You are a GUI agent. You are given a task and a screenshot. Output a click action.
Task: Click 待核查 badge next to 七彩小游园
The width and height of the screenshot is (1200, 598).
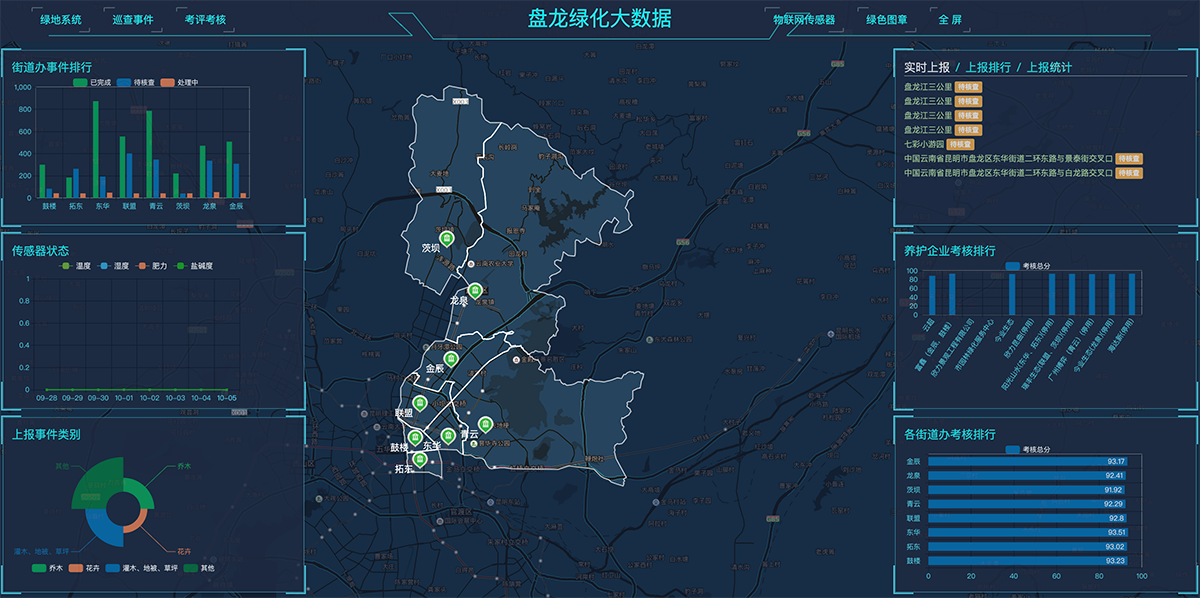coord(961,144)
